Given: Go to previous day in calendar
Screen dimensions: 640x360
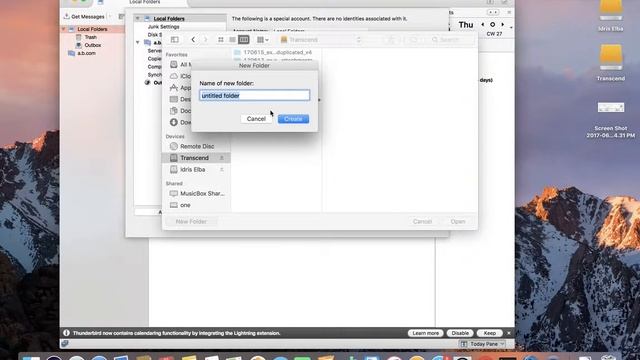Looking at the screenshot, I should pos(483,24).
